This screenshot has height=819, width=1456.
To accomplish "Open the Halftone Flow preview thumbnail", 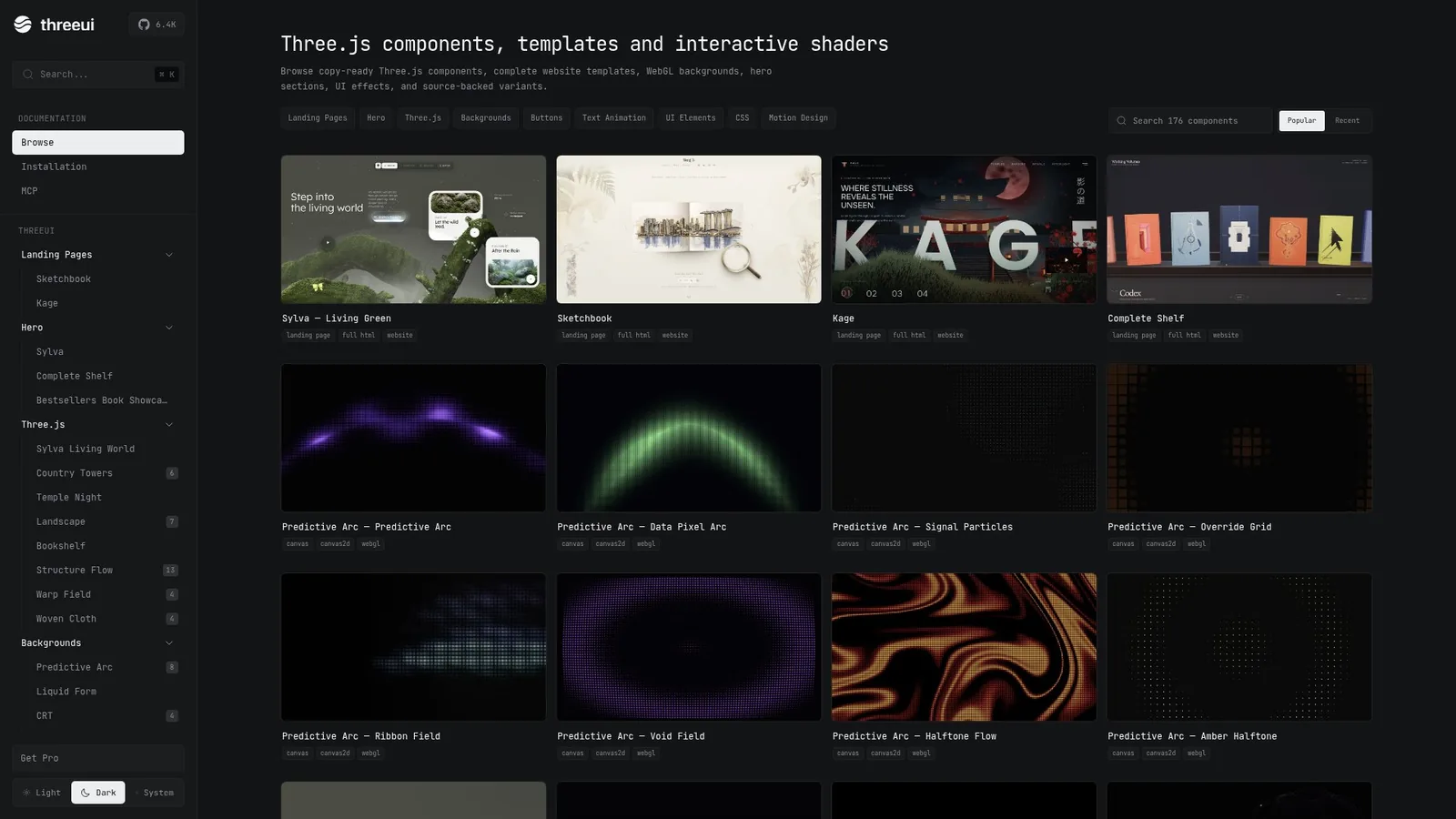I will pyautogui.click(x=964, y=647).
